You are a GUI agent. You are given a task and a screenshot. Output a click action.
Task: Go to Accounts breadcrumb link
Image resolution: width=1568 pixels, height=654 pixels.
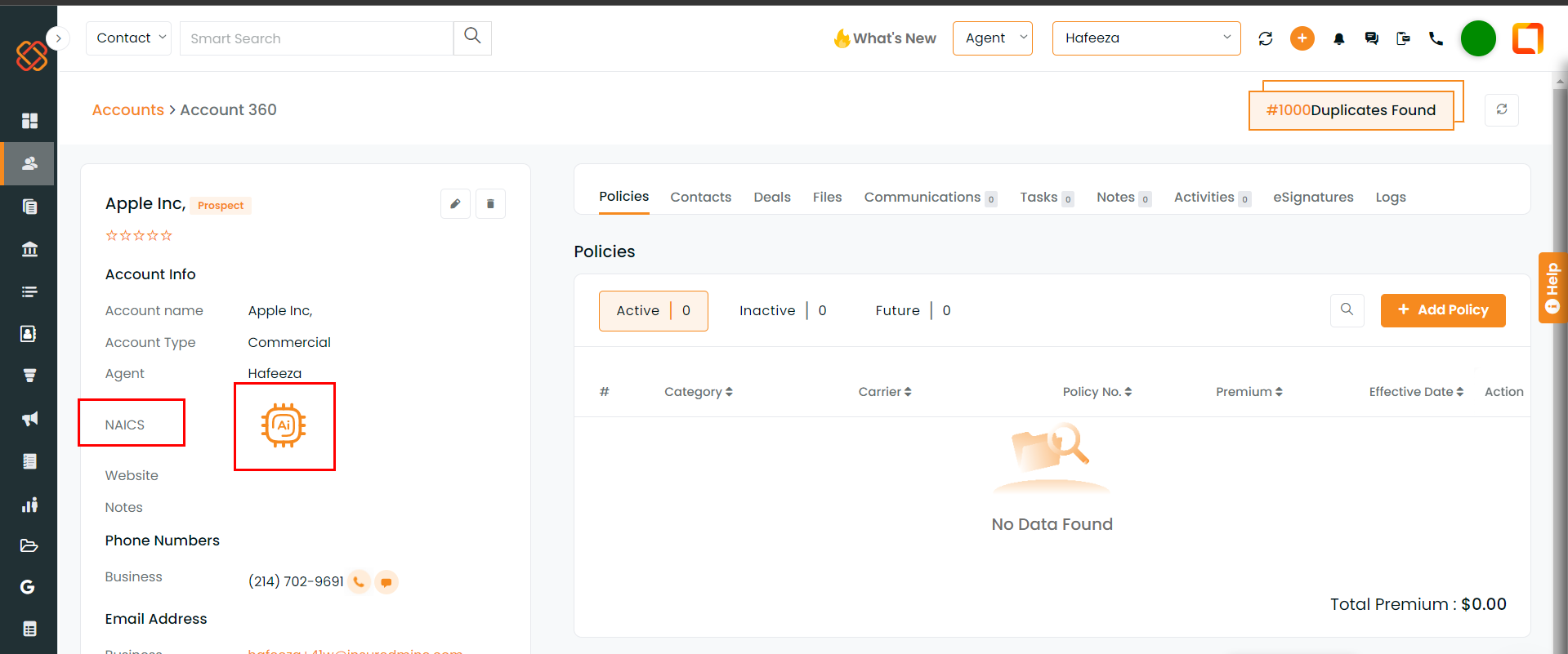tap(127, 110)
